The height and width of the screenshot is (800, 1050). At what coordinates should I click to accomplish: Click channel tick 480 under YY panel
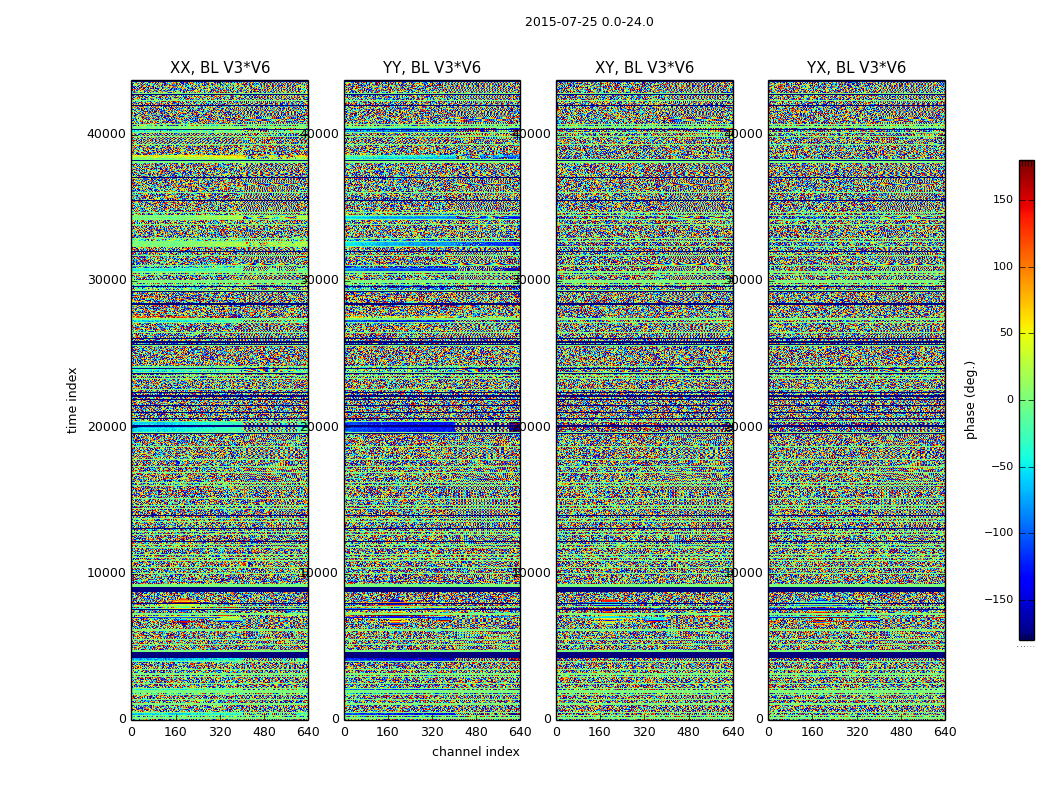coord(476,732)
